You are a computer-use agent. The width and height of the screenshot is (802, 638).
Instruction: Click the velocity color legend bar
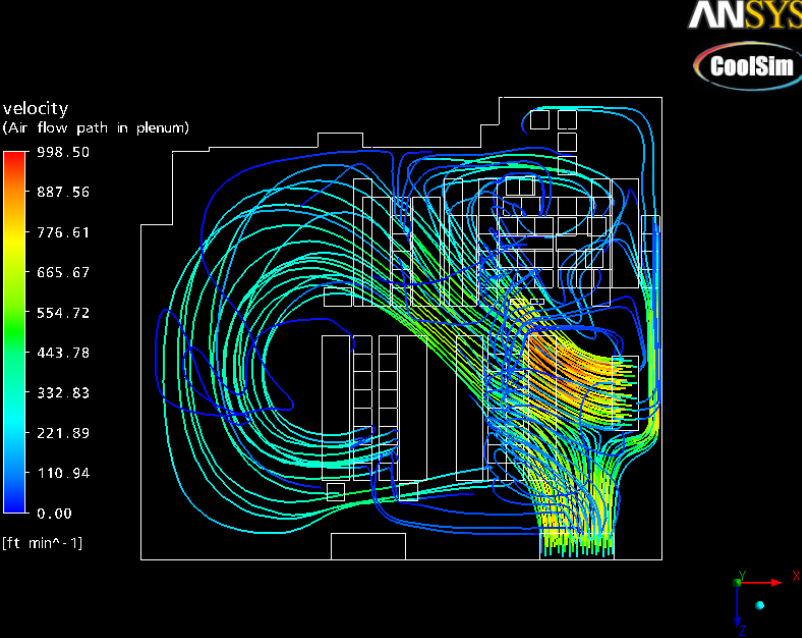[x=14, y=332]
